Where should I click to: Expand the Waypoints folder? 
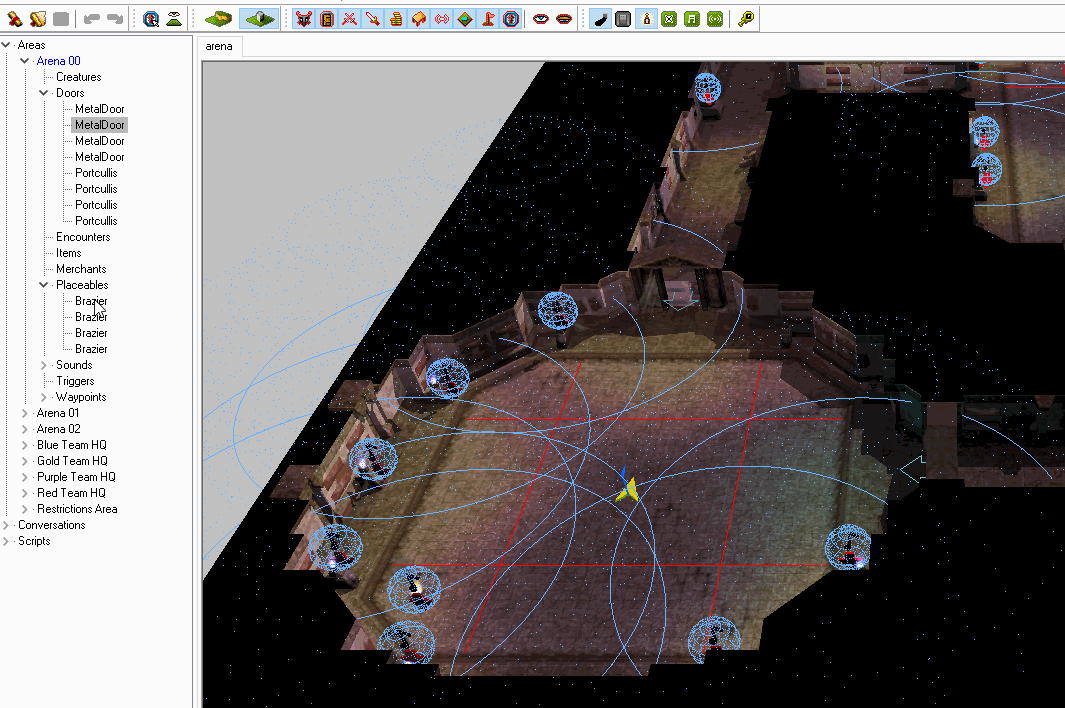(44, 397)
